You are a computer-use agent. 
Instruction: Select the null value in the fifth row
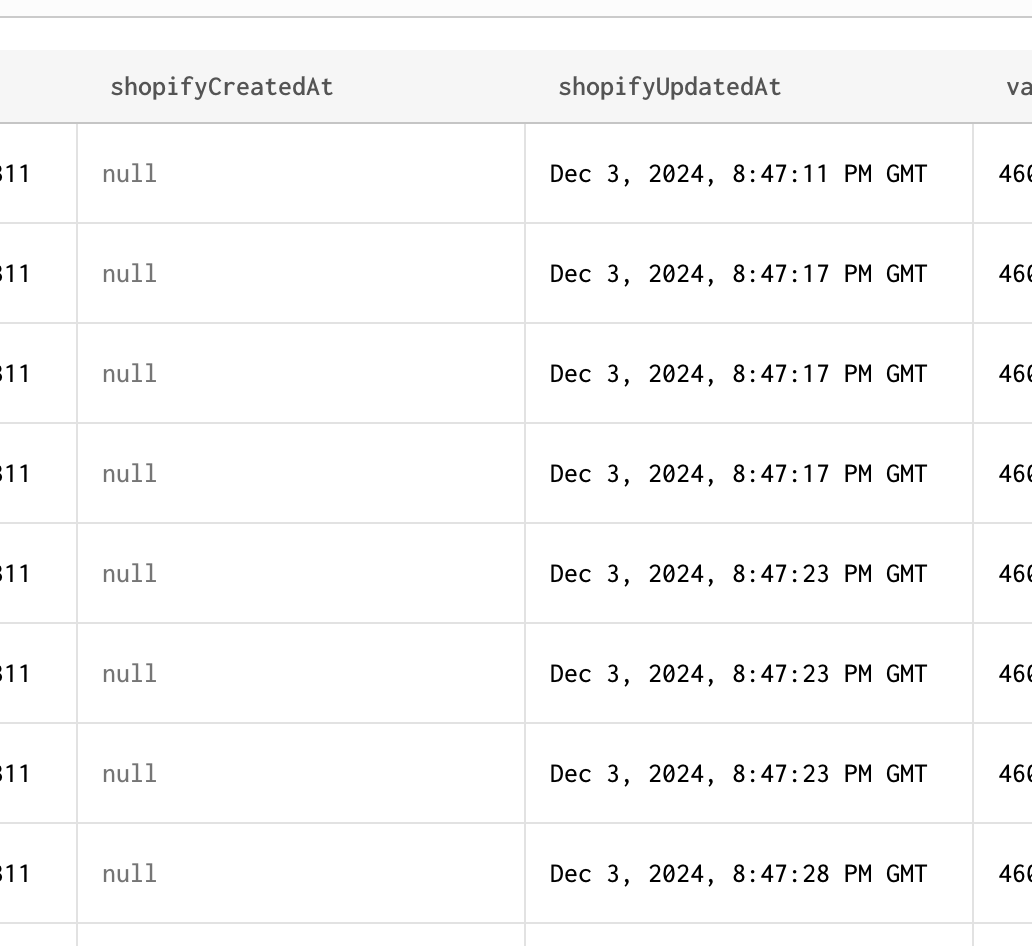129,573
